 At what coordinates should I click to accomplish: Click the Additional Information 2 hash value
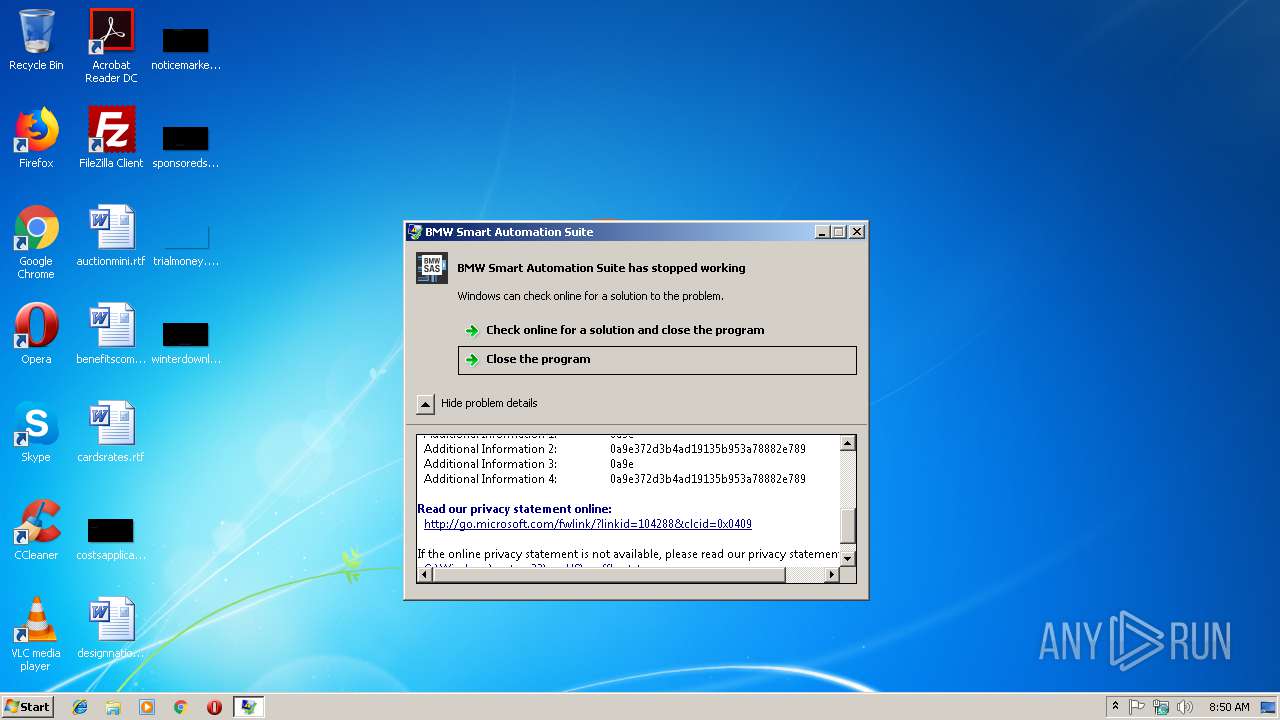[x=708, y=449]
